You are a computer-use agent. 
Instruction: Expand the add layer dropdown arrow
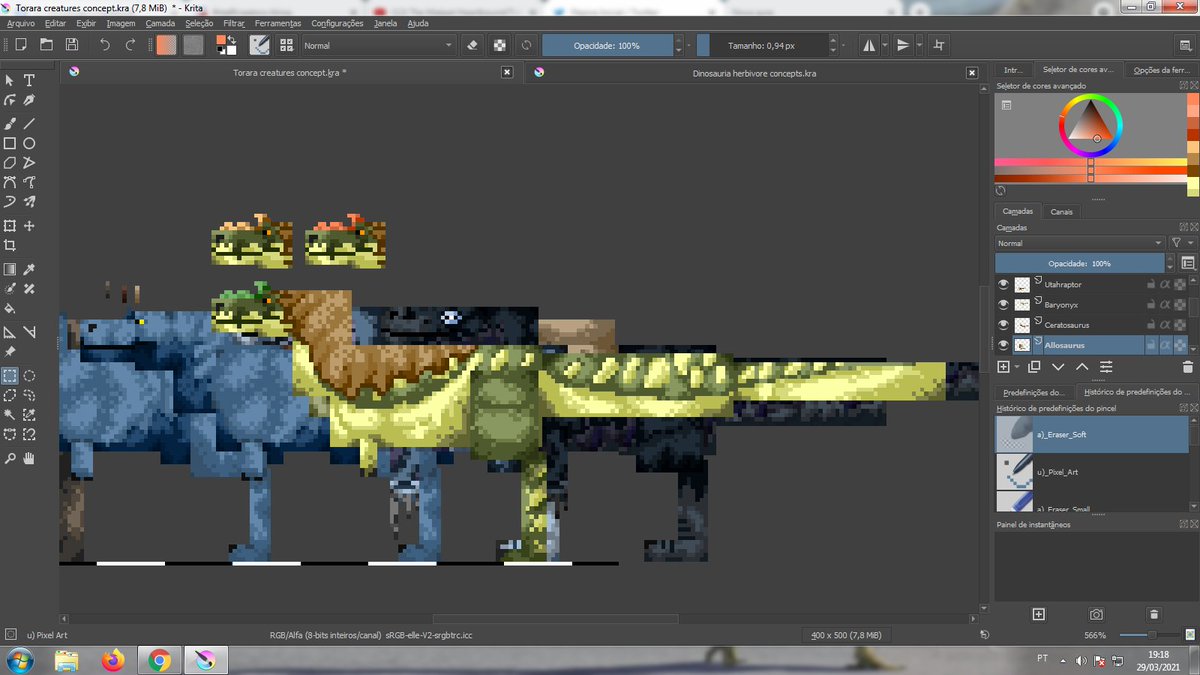[1018, 367]
